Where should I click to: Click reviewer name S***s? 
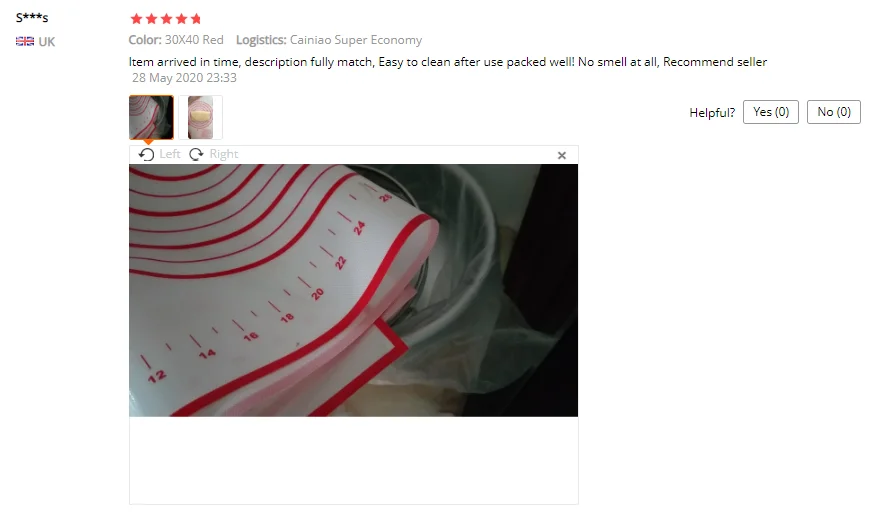point(32,17)
